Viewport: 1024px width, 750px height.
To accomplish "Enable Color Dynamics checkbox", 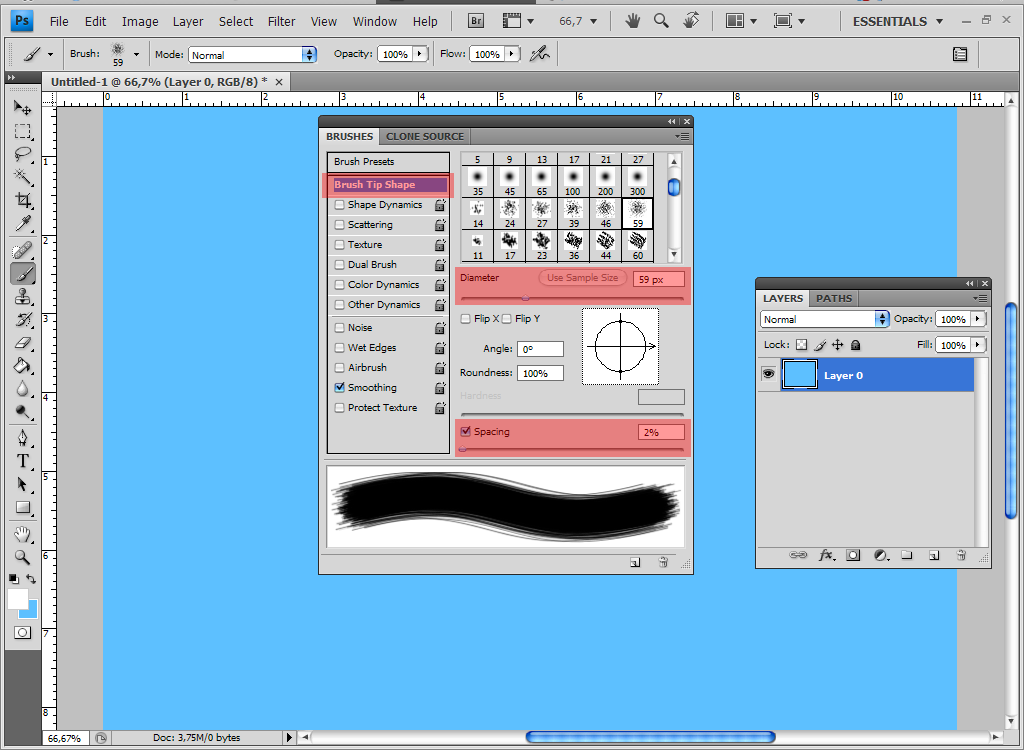I will (340, 285).
